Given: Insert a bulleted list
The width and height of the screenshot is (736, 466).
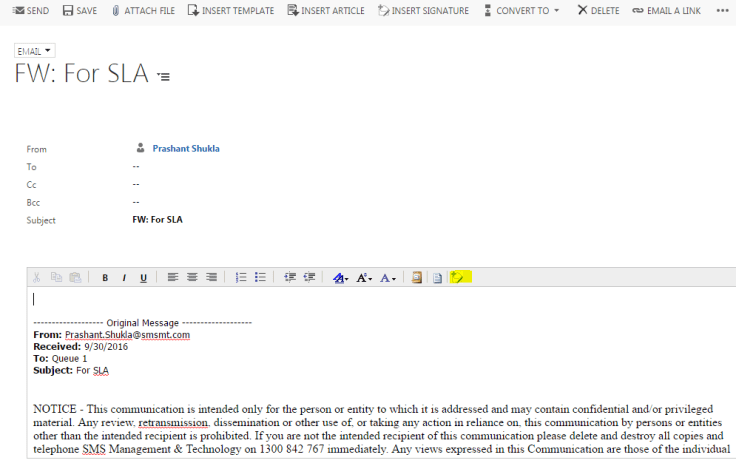Looking at the screenshot, I should click(x=260, y=278).
